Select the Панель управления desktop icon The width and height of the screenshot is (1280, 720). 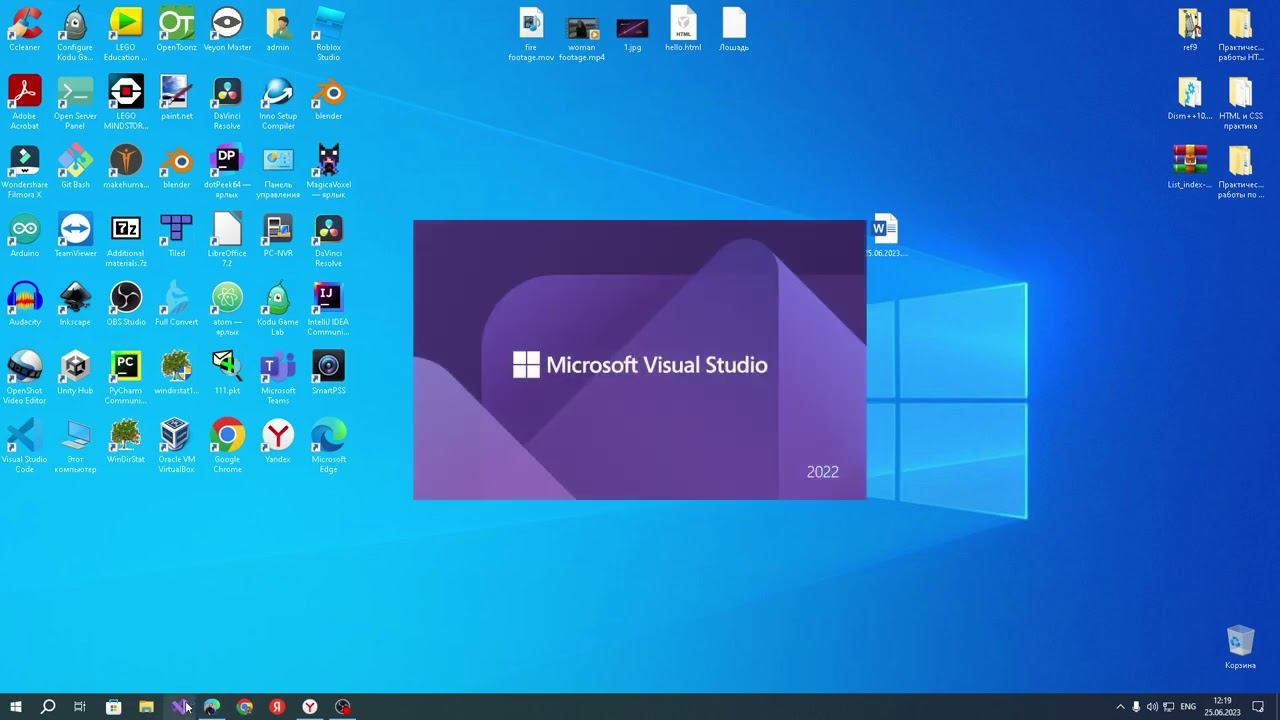(278, 172)
